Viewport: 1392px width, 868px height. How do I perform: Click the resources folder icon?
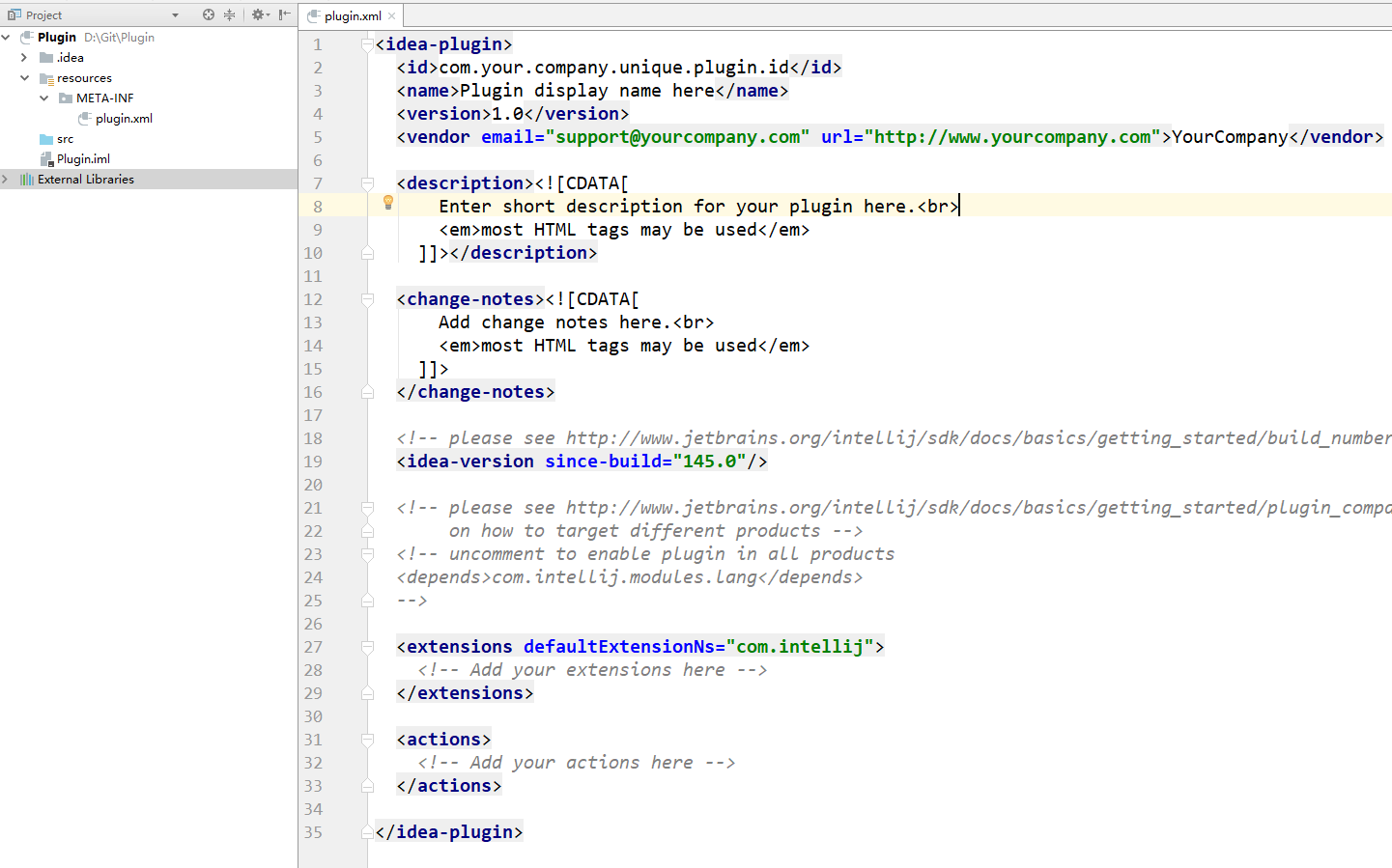[x=46, y=78]
